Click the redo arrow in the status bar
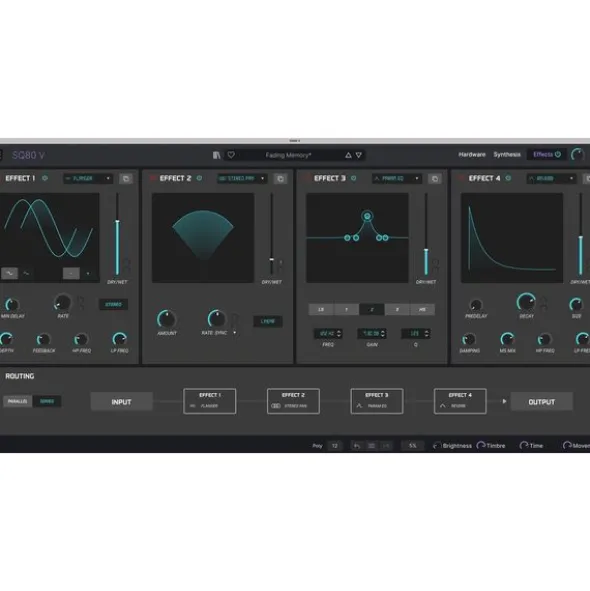590x591 pixels. pos(386,446)
